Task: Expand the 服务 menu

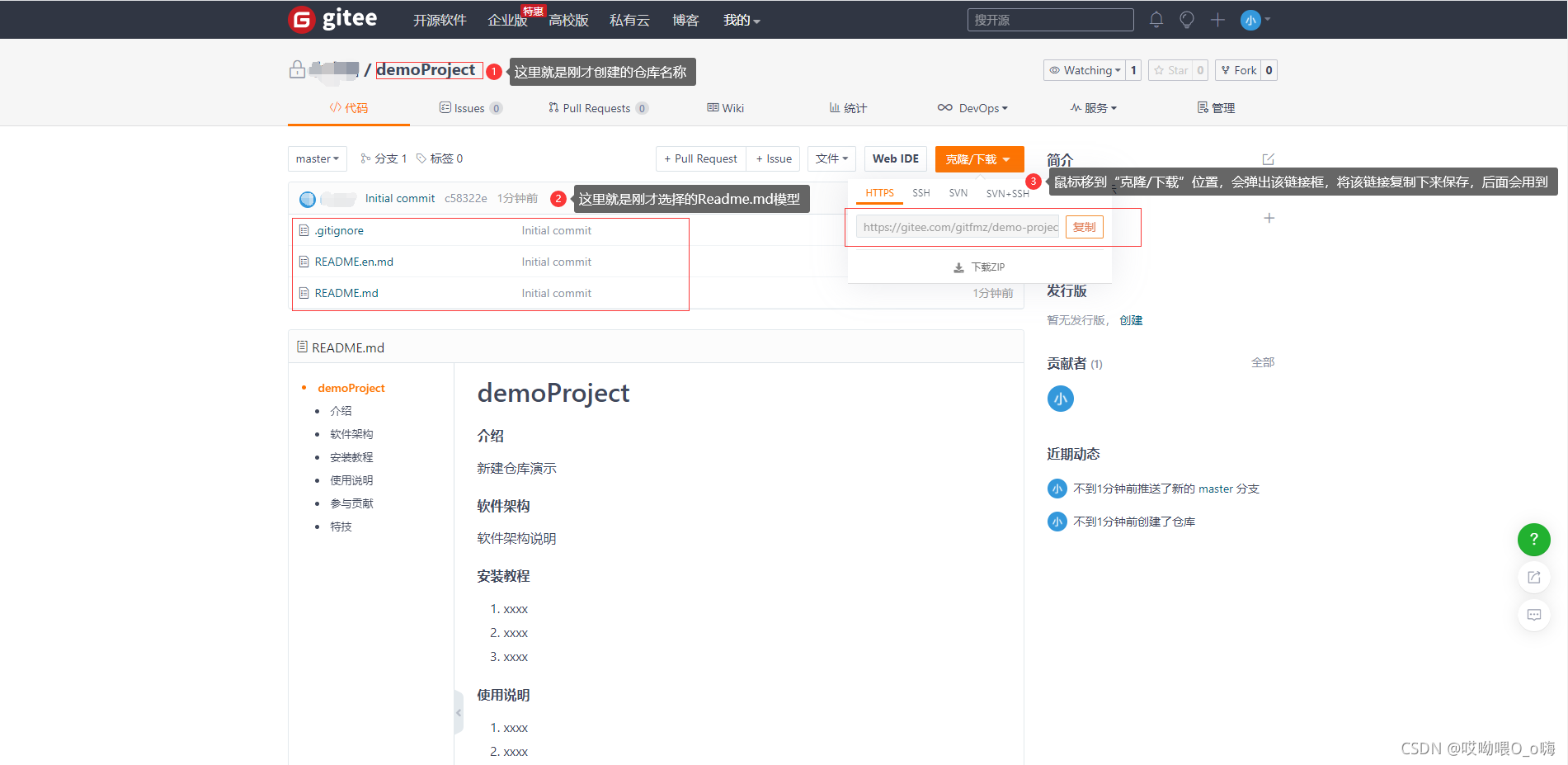Action: pyautogui.click(x=1094, y=108)
